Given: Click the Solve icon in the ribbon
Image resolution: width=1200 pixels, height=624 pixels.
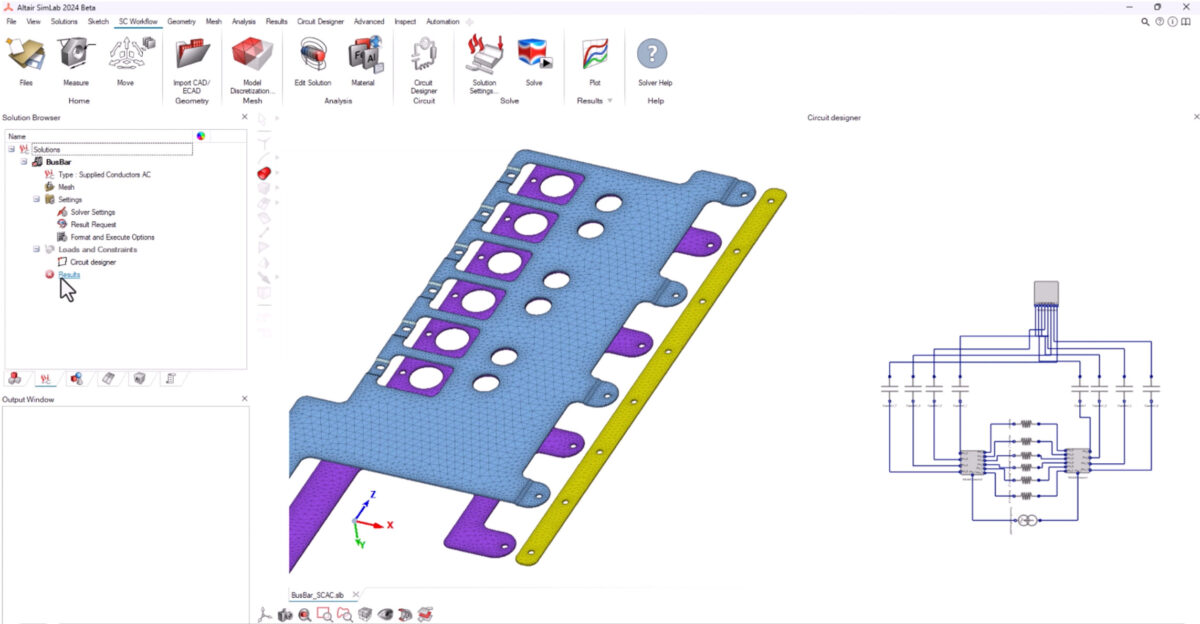Looking at the screenshot, I should (534, 55).
